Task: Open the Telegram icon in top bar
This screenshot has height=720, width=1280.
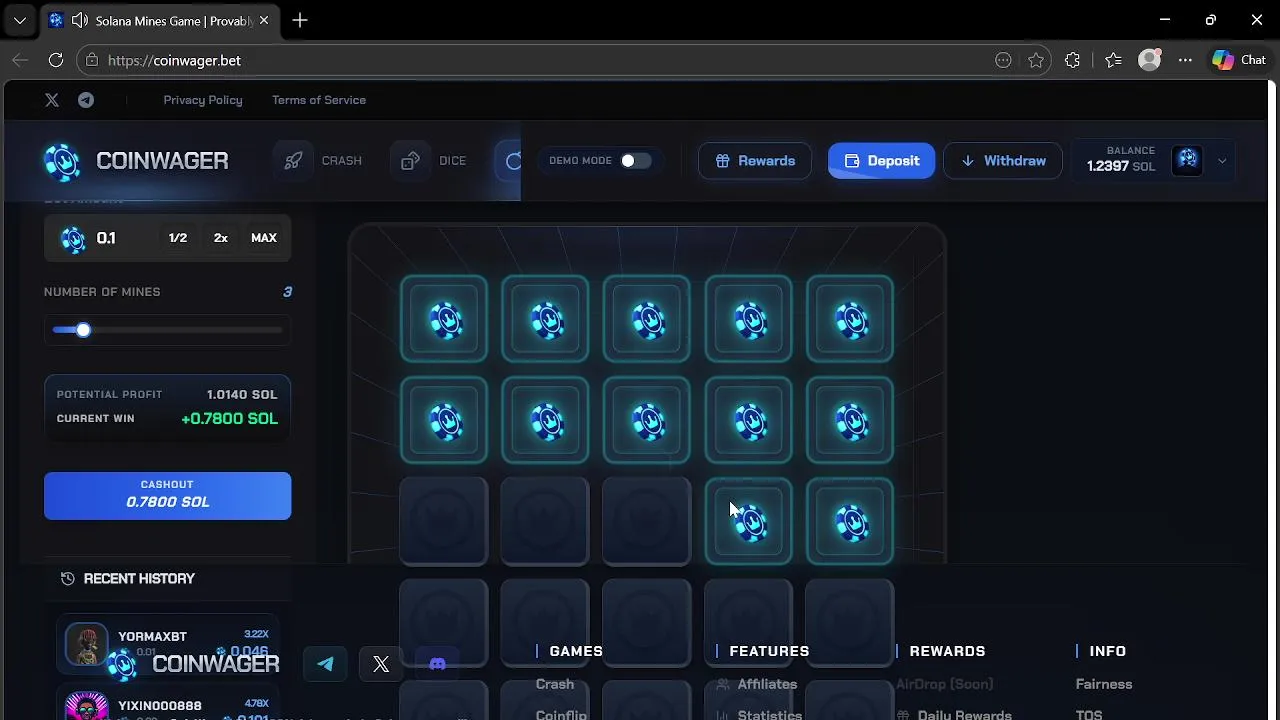Action: [86, 100]
